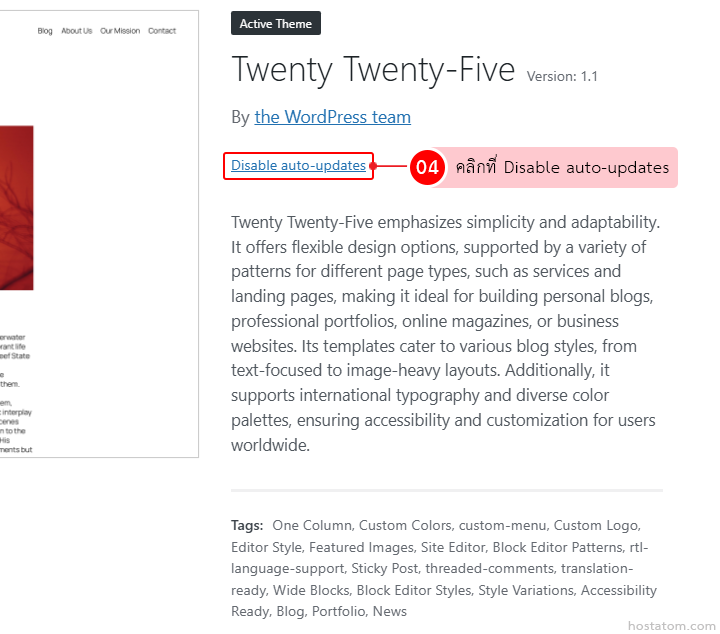Viewport: 720px width, 634px height.
Task: Click the divider line above Tags
Action: point(446,491)
